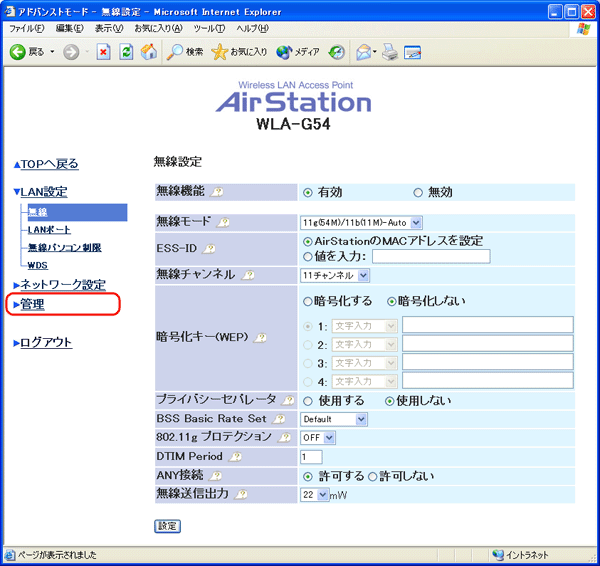Screen dimensions: 600x566
Task: Open the 無線チャンネル 11チャンネル dropdown
Action: coord(335,275)
